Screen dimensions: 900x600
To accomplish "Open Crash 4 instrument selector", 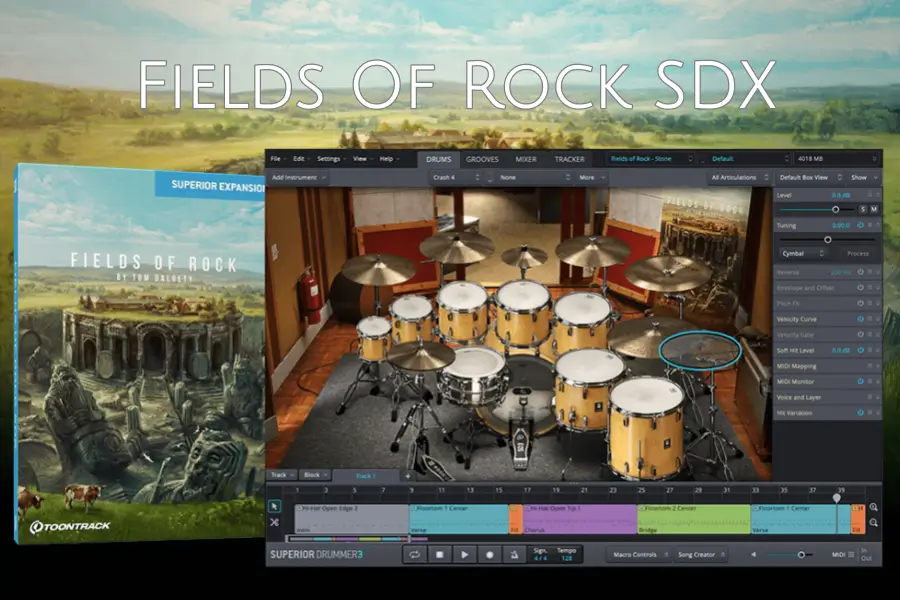I will tap(456, 177).
